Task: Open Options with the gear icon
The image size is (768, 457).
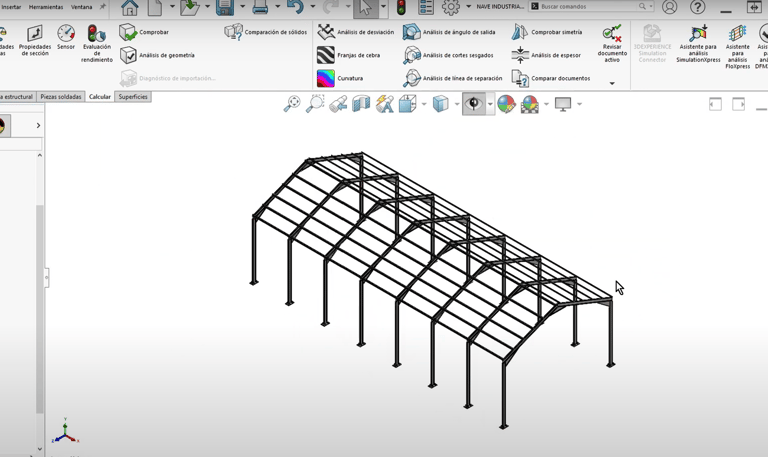Action: coord(451,7)
